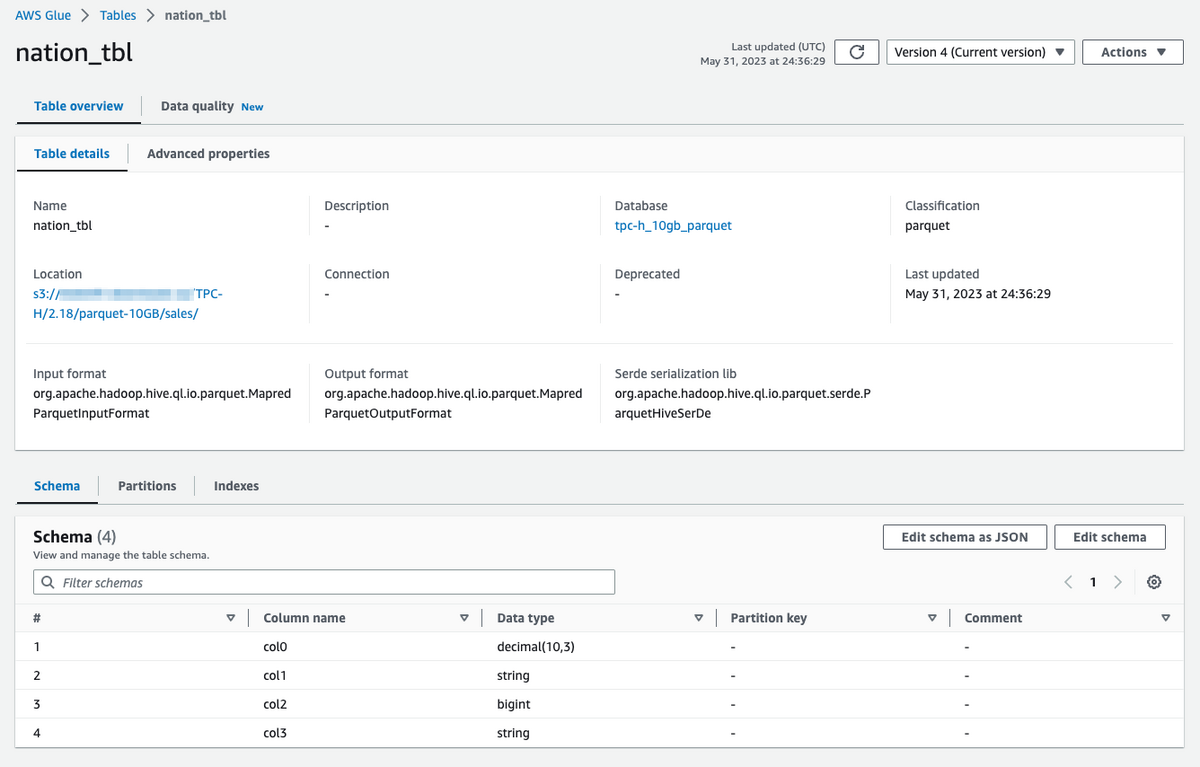Click the Data type header
1200x767 pixels.
526,618
